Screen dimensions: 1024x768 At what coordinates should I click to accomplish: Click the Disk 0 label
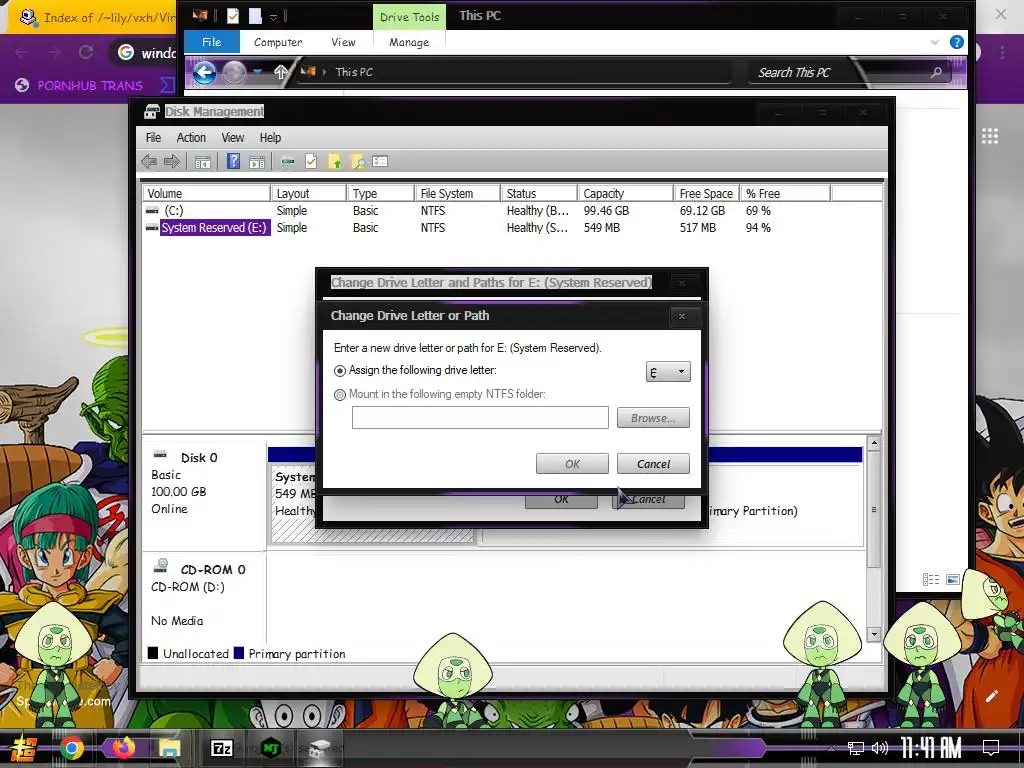[199, 458]
